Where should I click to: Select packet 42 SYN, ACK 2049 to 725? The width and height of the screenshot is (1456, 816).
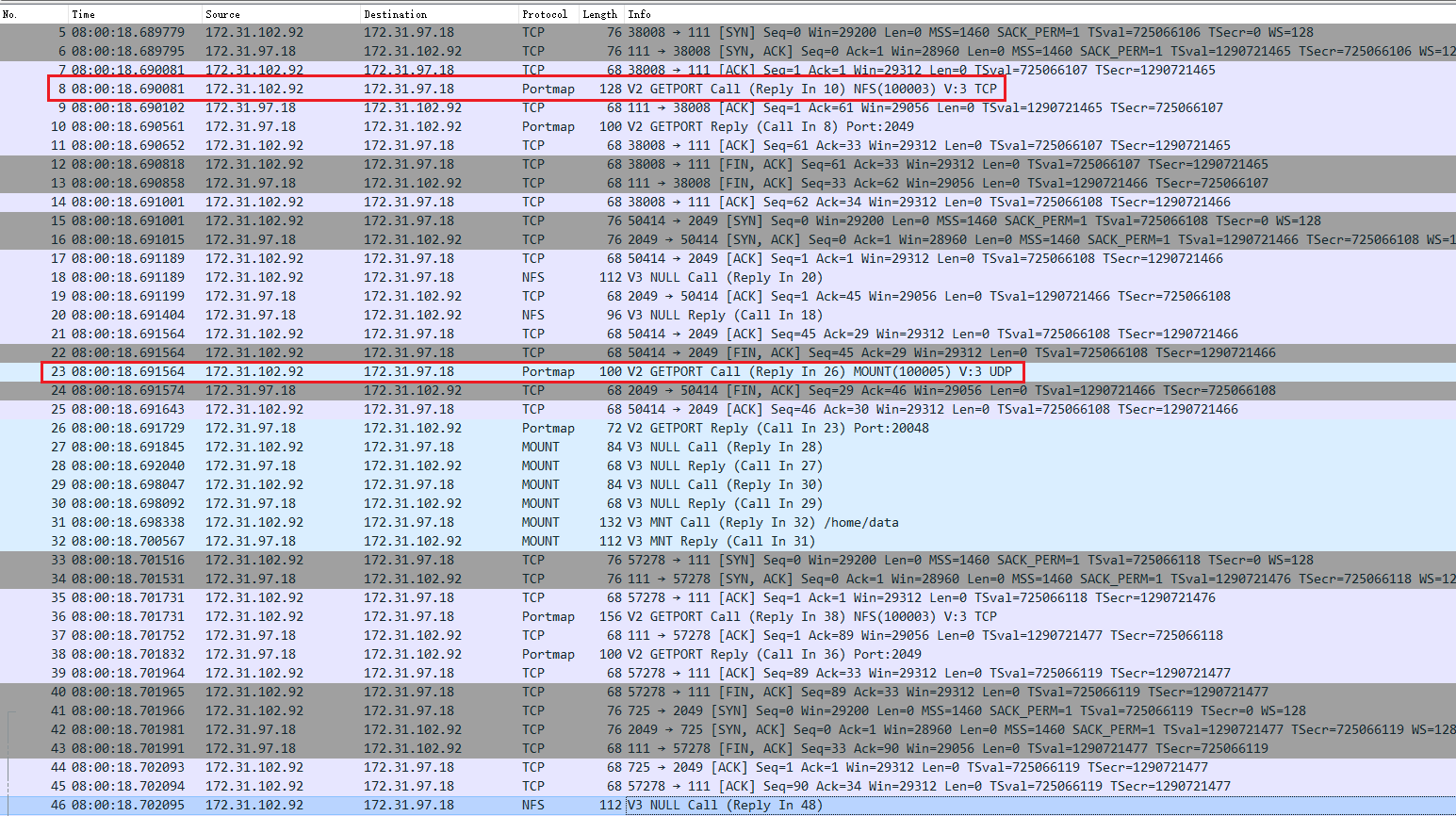pos(728,729)
